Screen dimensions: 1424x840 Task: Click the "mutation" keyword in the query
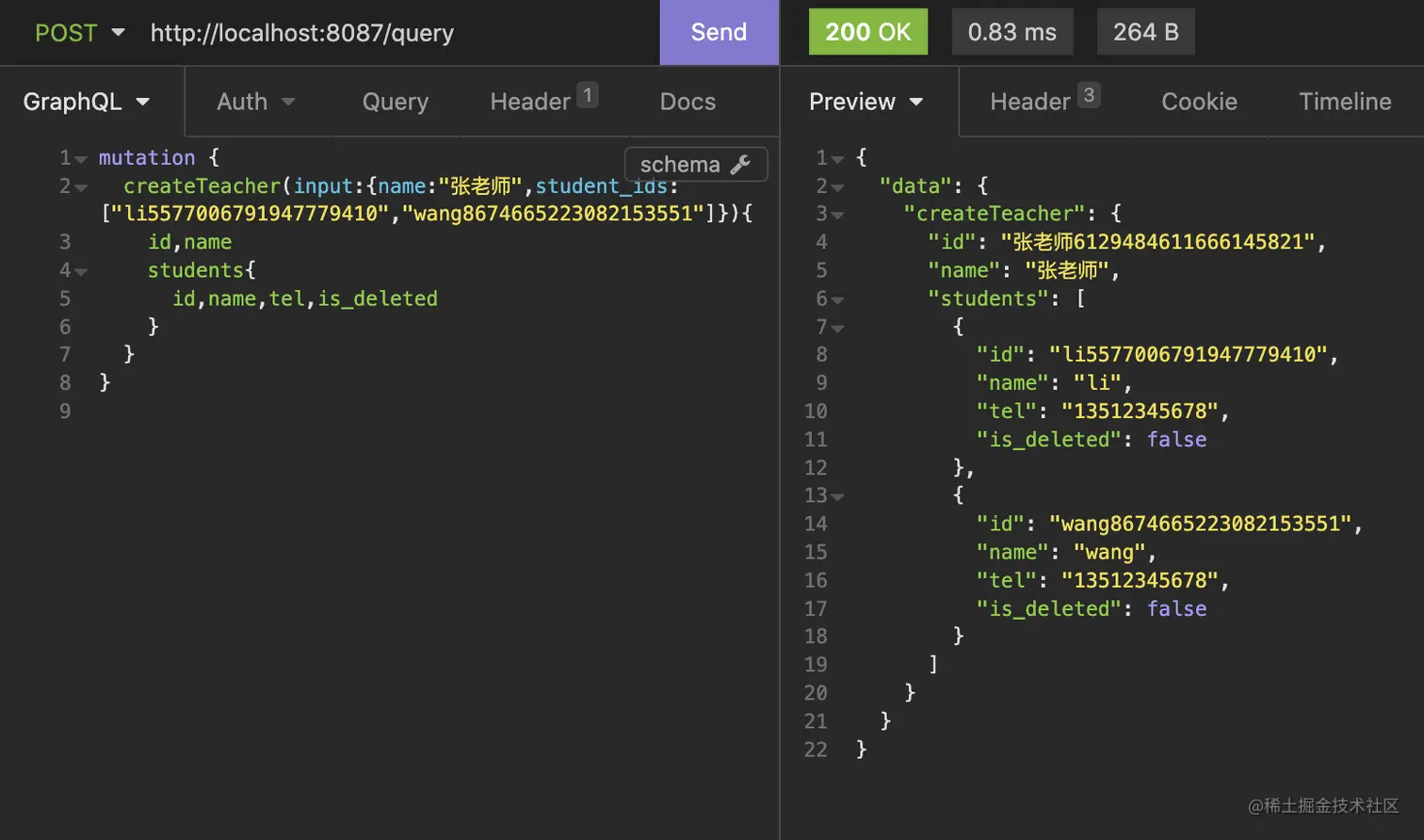(x=147, y=157)
